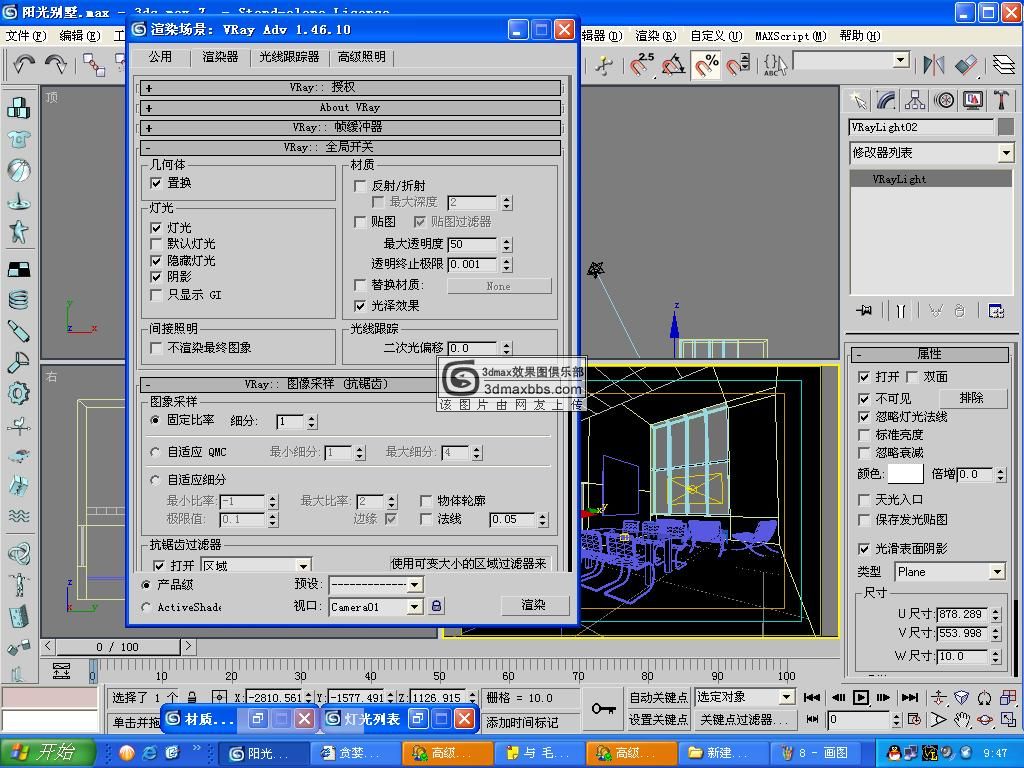The width and height of the screenshot is (1024, 768).
Task: Open the Utilities hammer panel tab
Action: pyautogui.click(x=1001, y=101)
